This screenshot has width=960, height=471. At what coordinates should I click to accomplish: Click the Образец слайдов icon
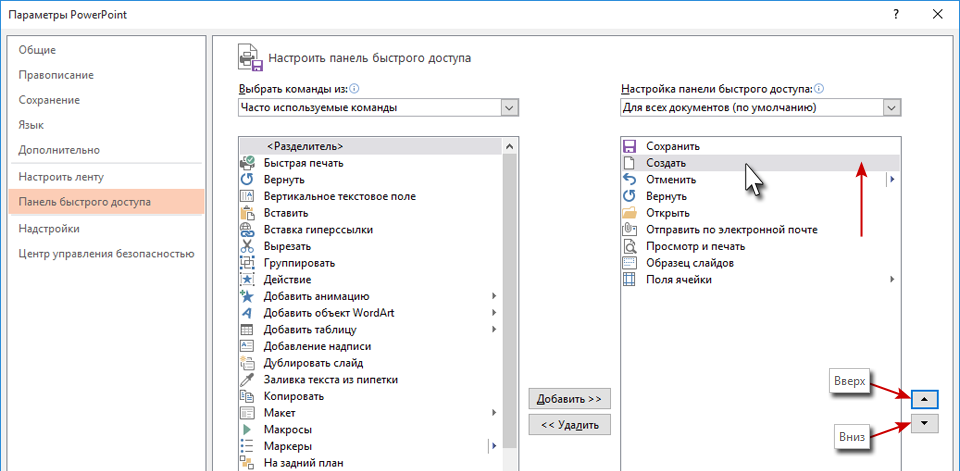[x=629, y=263]
